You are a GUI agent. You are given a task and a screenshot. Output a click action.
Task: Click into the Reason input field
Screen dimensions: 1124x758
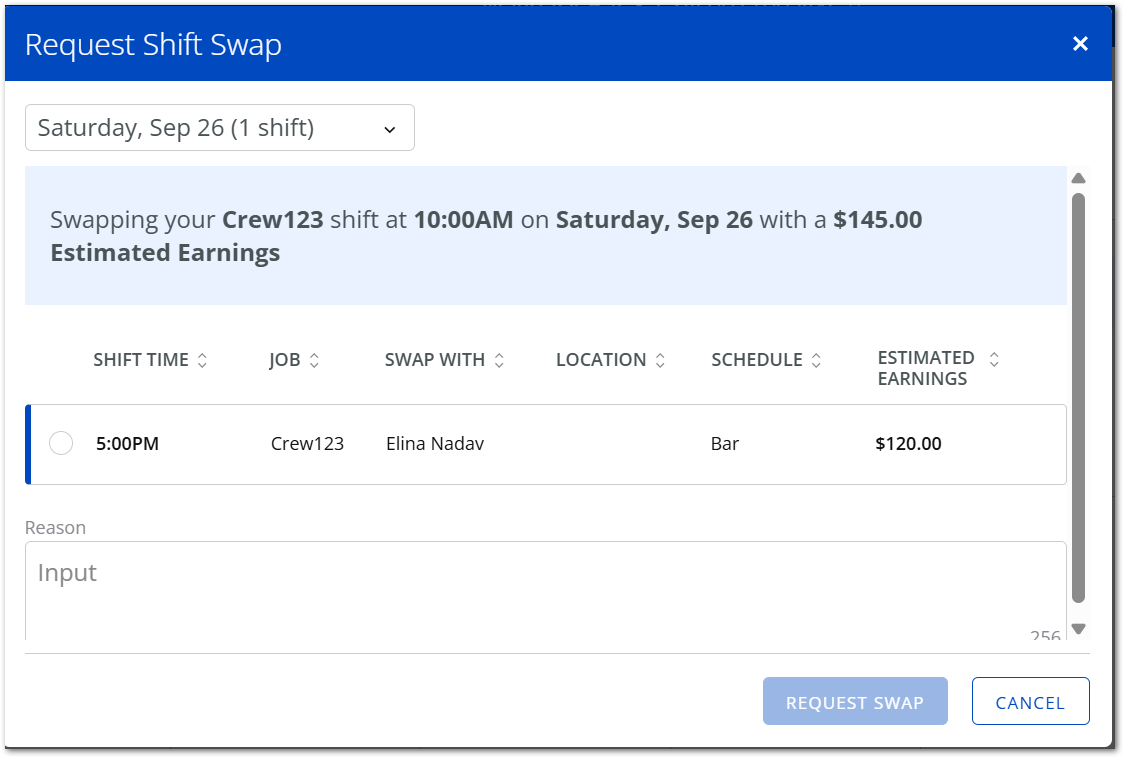(x=546, y=590)
